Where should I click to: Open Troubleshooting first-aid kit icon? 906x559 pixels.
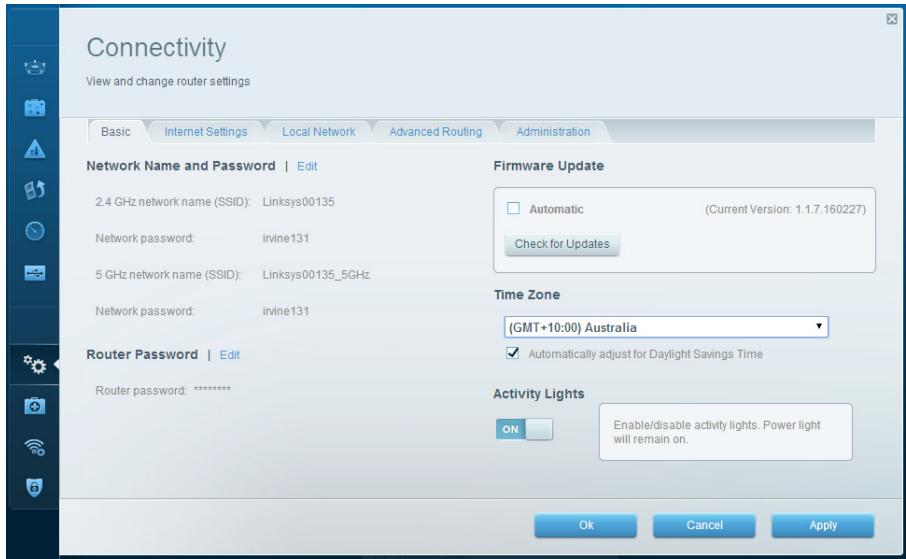(35, 406)
